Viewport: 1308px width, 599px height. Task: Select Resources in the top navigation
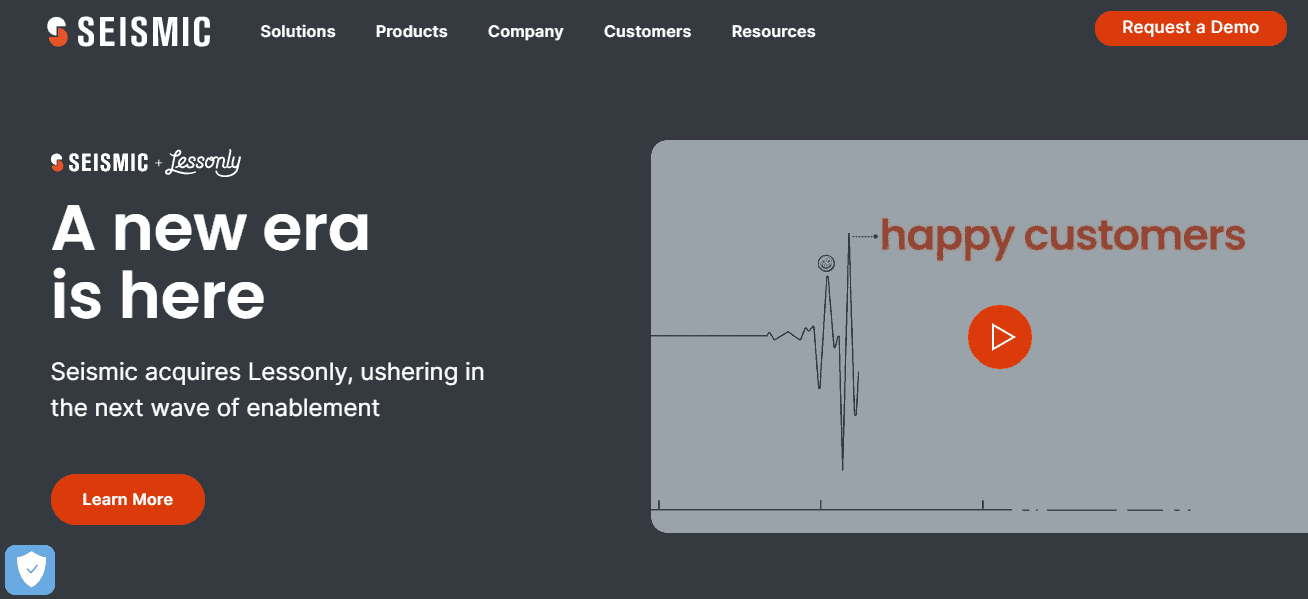click(x=773, y=32)
